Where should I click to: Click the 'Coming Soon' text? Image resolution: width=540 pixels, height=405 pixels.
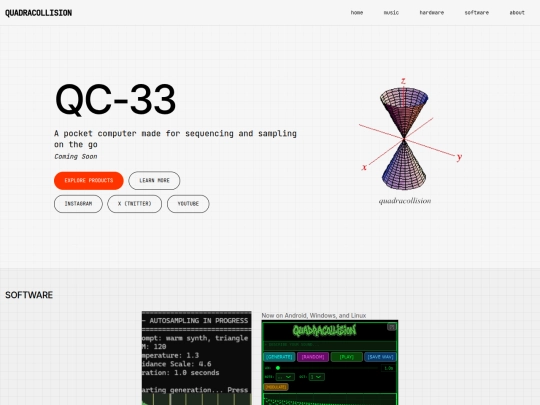tap(76, 156)
